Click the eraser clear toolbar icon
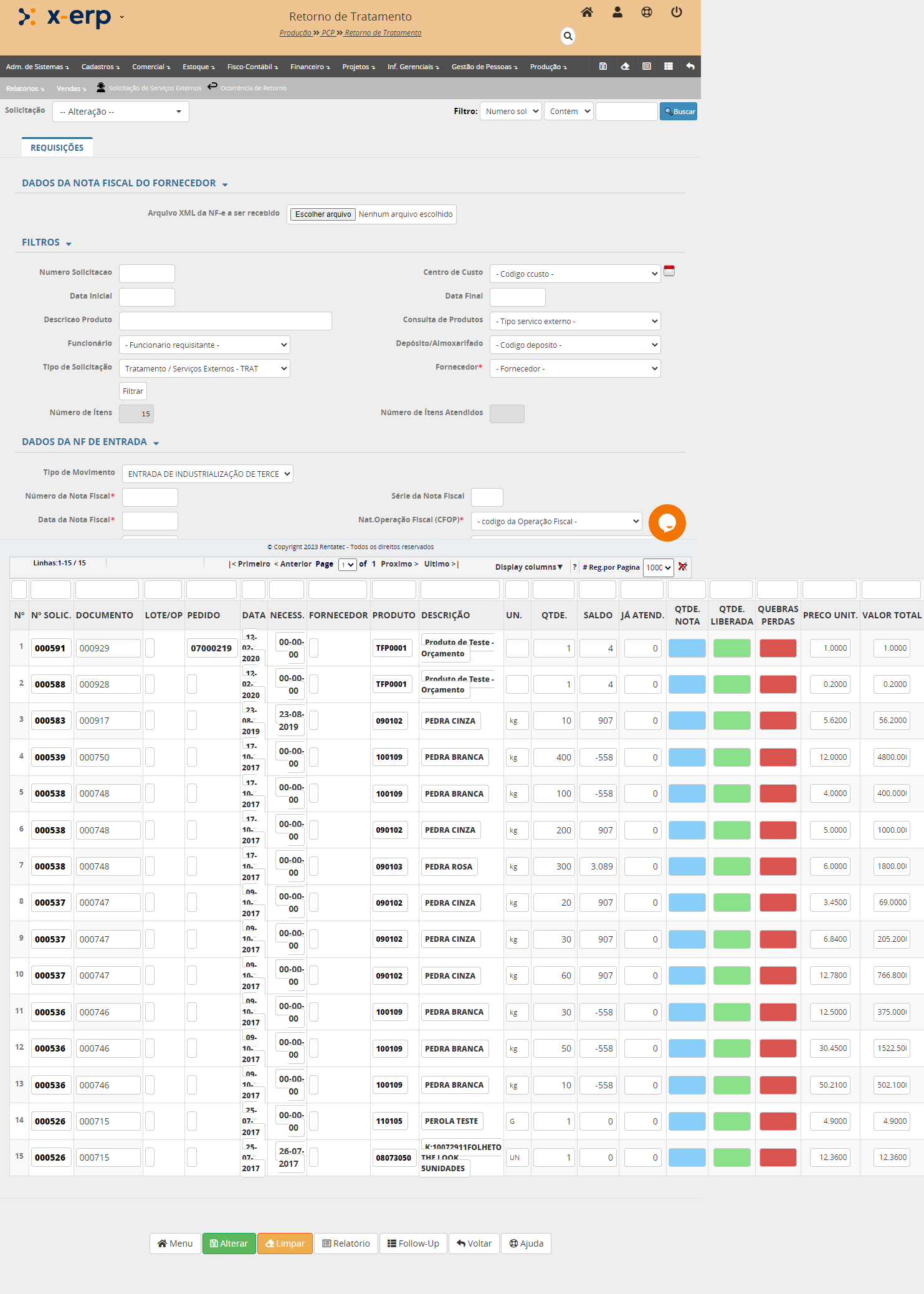 pos(625,66)
